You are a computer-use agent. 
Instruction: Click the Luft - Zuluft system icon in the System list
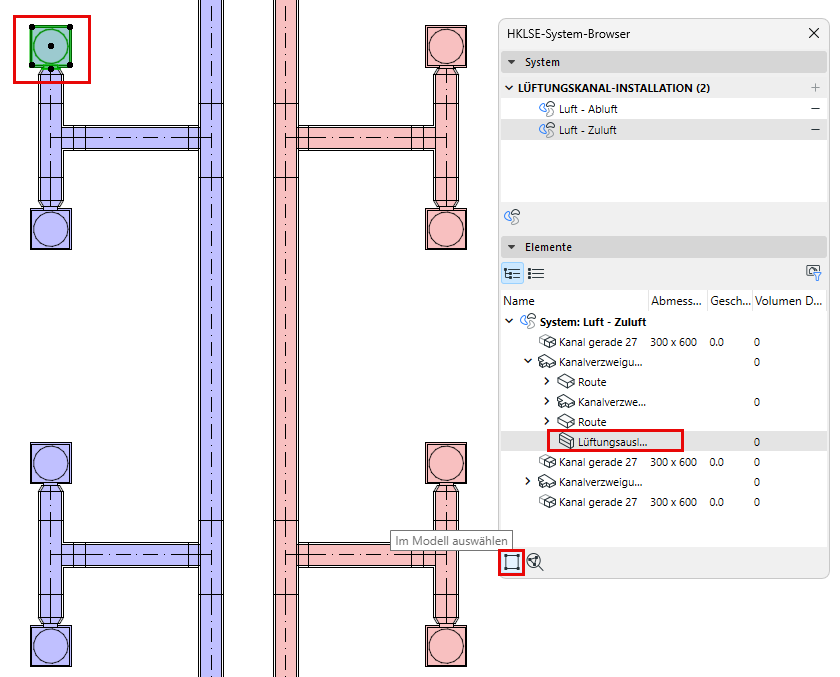coord(546,130)
